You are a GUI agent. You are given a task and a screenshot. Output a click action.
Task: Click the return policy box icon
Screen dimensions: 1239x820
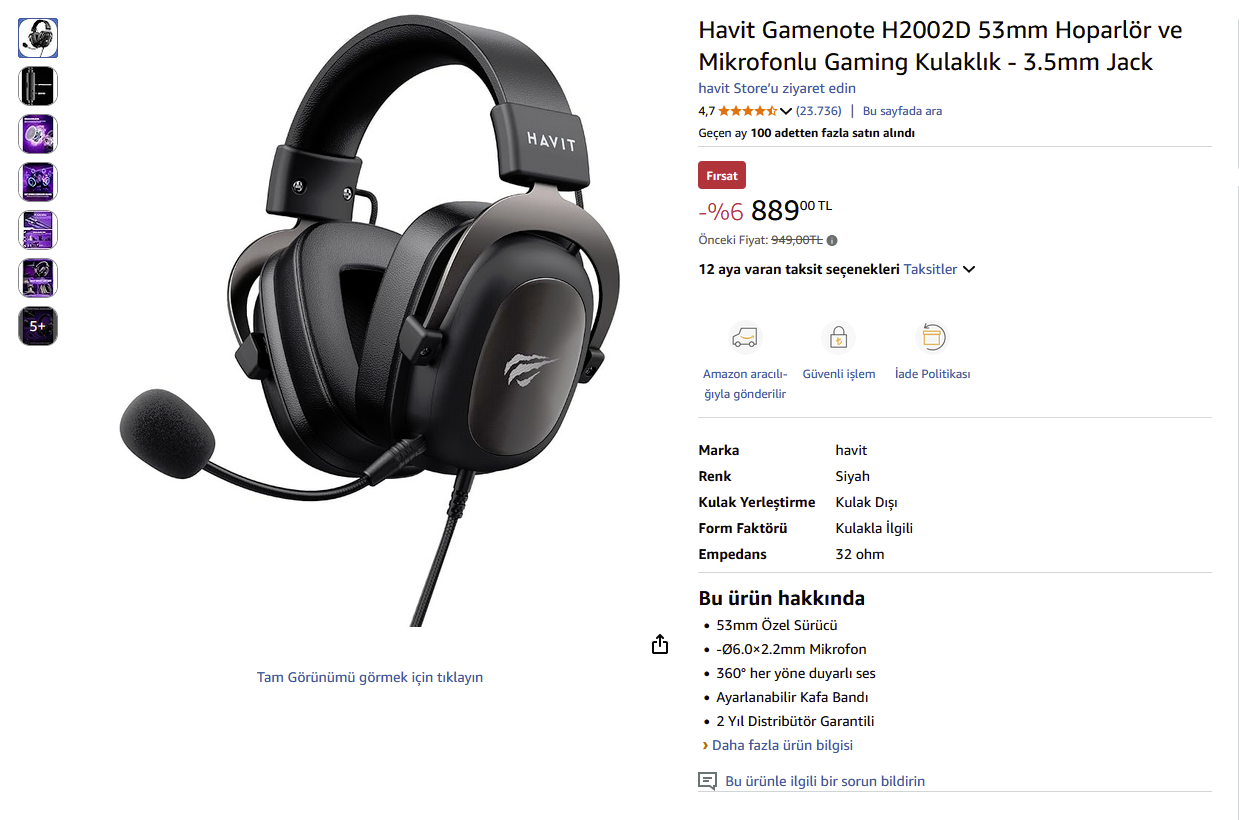coord(932,337)
